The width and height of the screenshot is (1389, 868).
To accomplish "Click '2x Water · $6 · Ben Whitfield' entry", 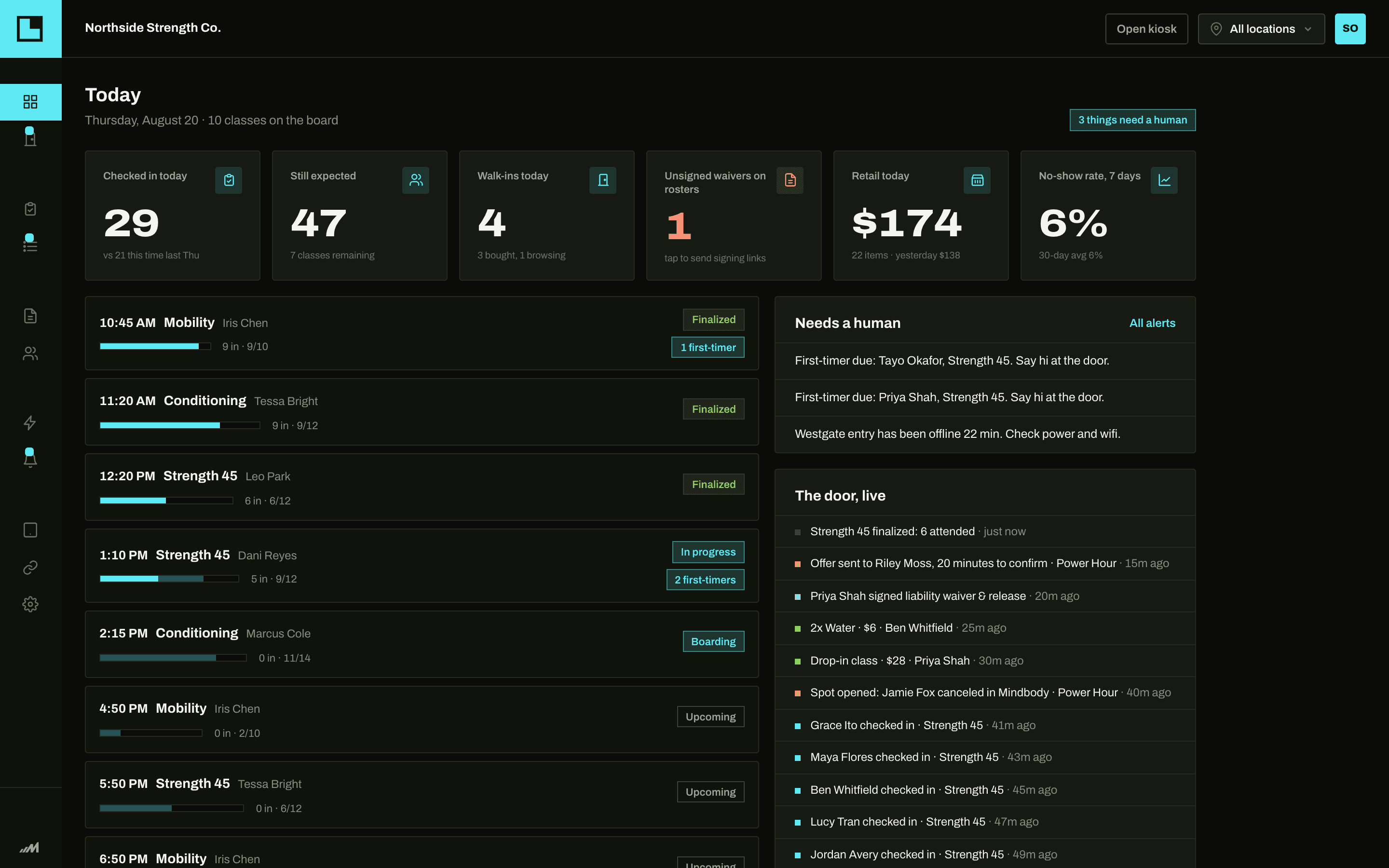I will pyautogui.click(x=985, y=628).
